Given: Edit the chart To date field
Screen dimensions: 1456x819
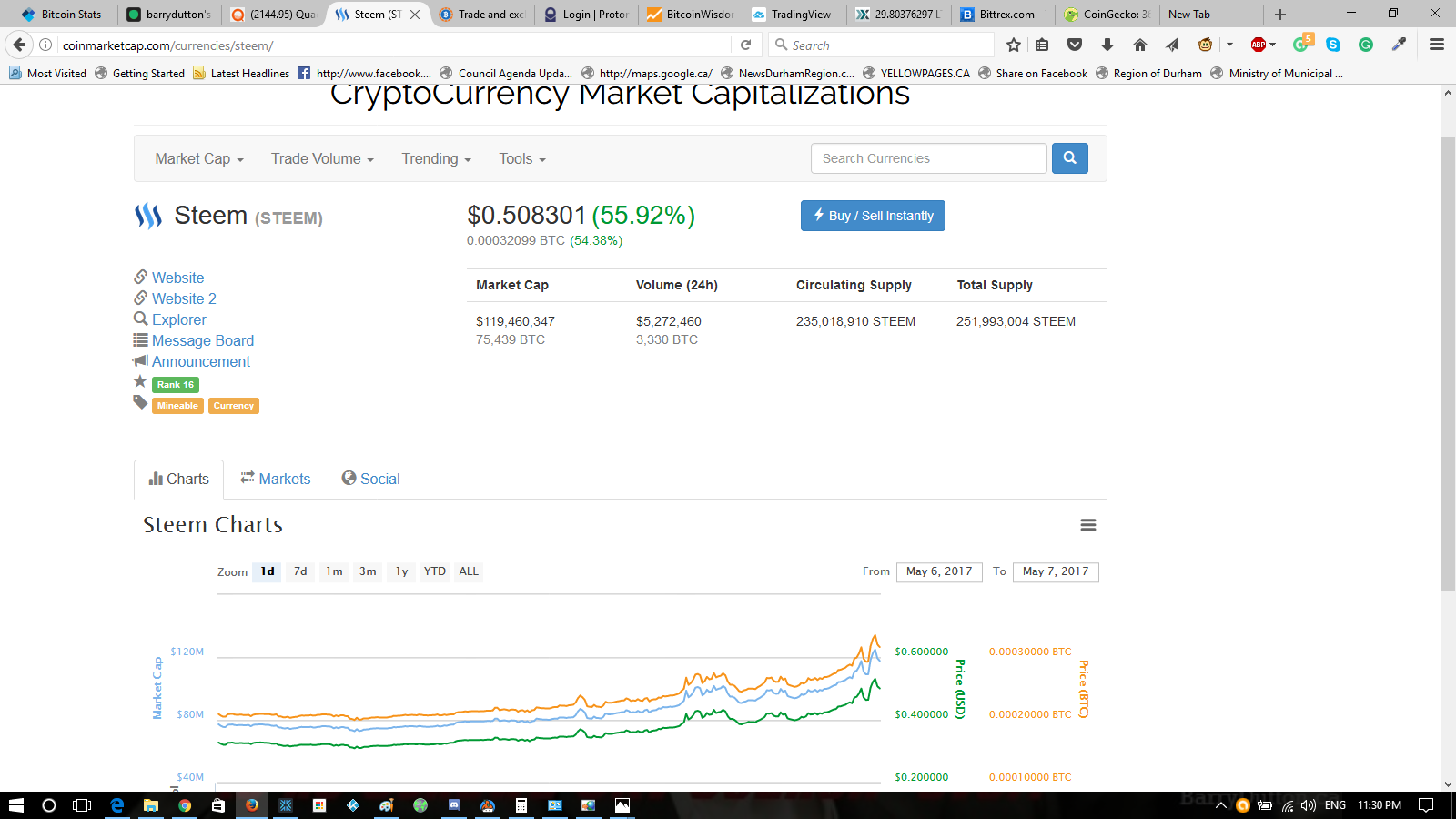Looking at the screenshot, I should (1056, 571).
